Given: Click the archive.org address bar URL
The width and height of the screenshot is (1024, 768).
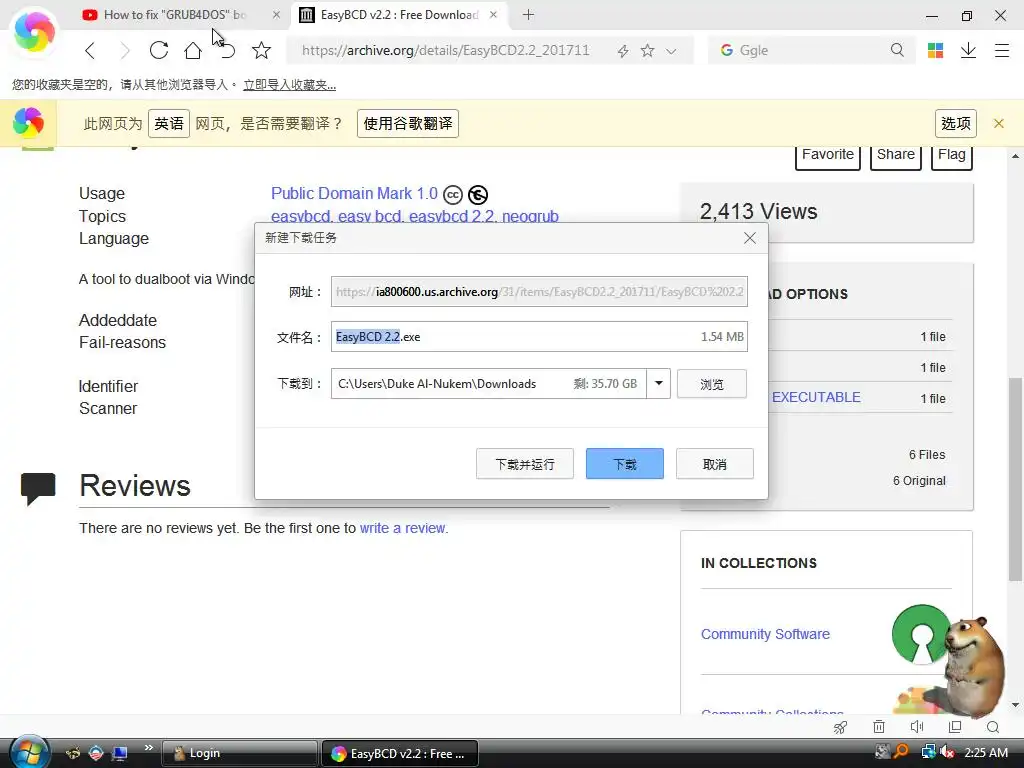Looking at the screenshot, I should tap(445, 50).
